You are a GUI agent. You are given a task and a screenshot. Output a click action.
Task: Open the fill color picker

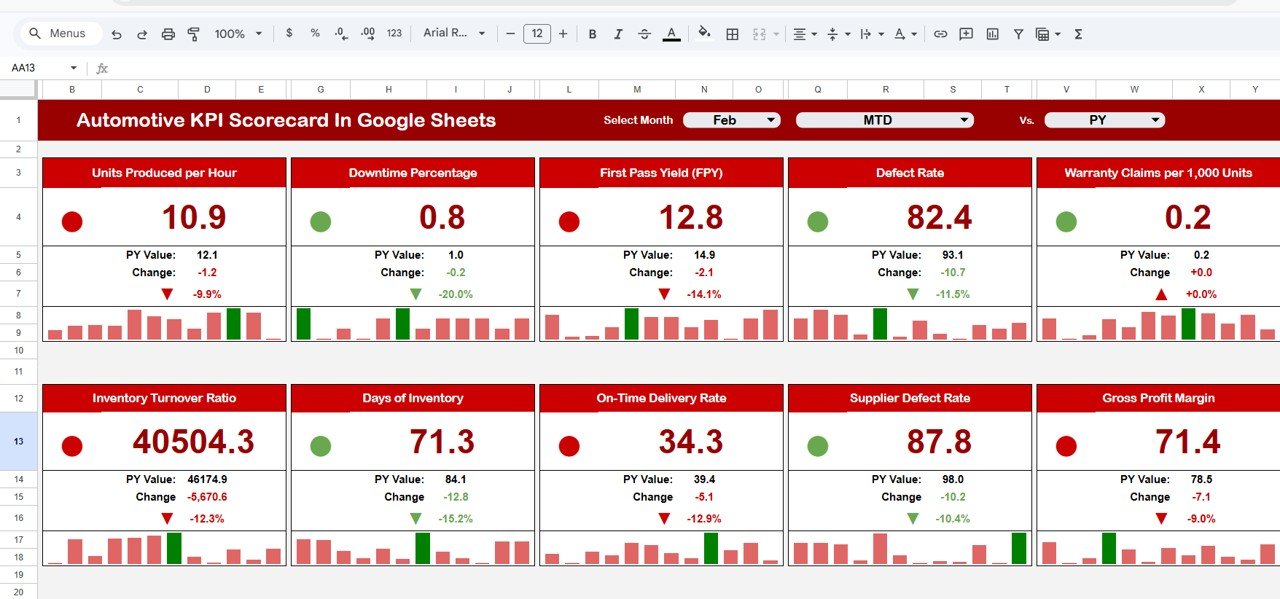point(704,33)
